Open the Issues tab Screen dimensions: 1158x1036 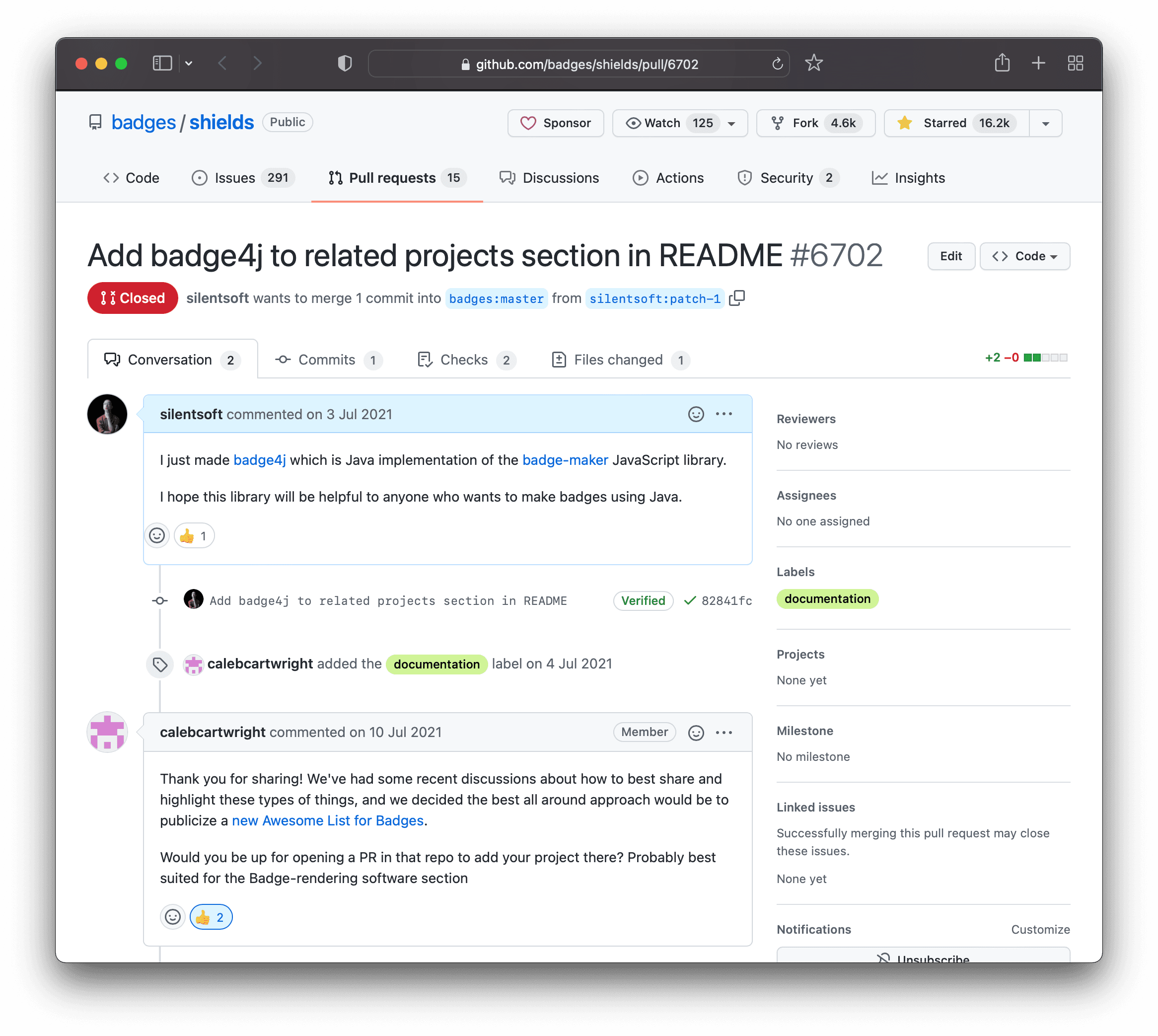243,178
